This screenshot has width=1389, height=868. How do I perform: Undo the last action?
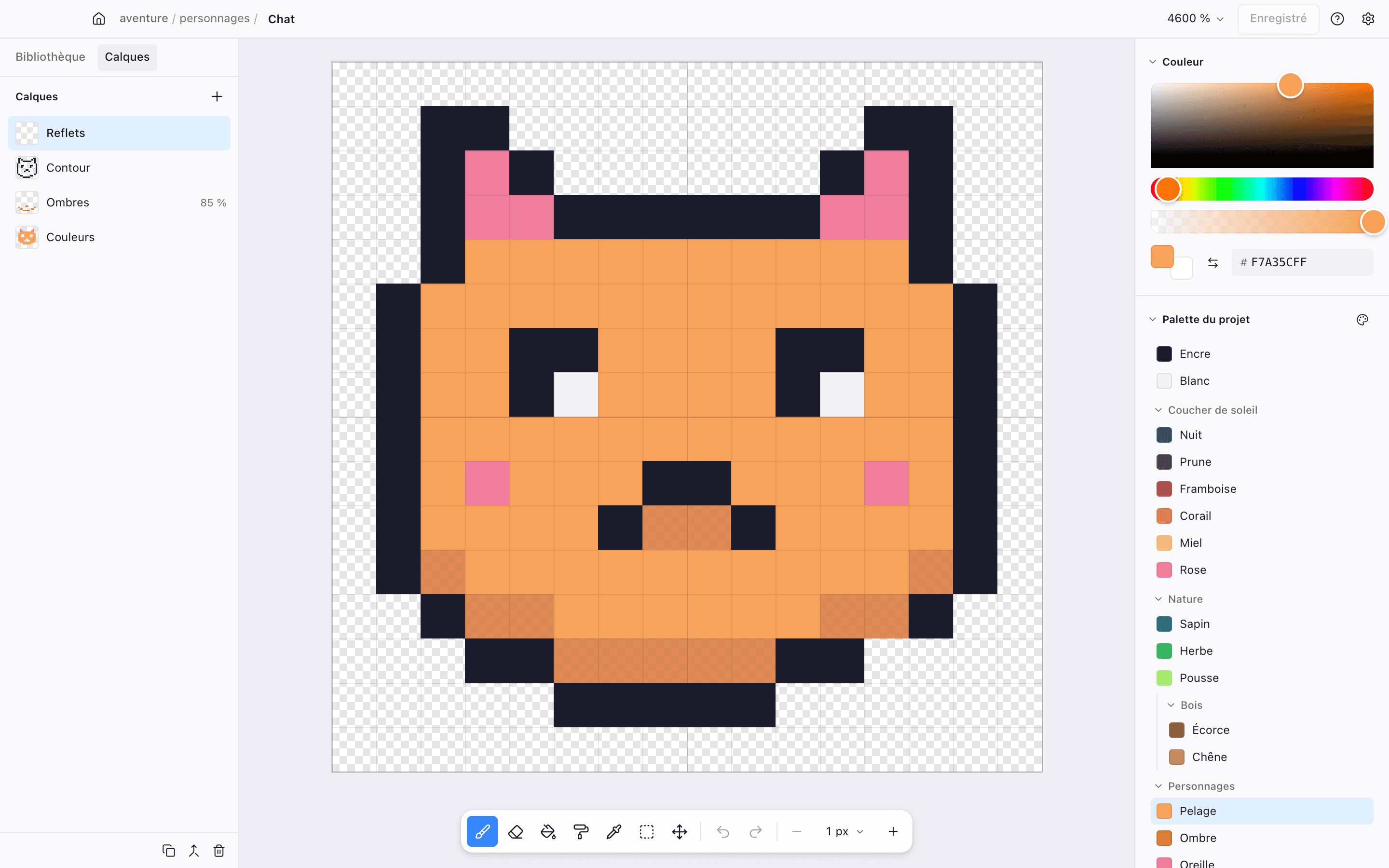[723, 831]
